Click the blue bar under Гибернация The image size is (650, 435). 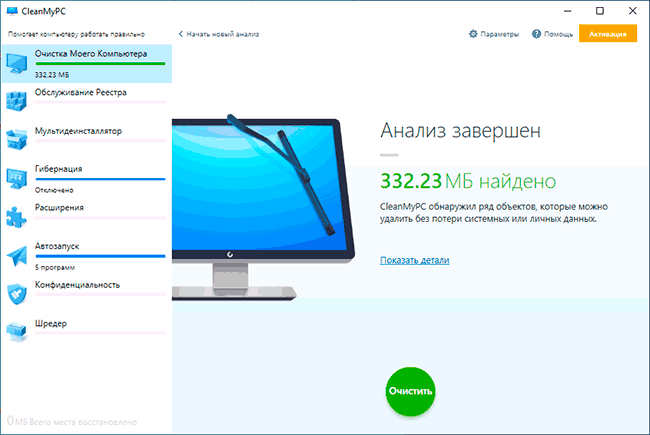pyautogui.click(x=100, y=179)
